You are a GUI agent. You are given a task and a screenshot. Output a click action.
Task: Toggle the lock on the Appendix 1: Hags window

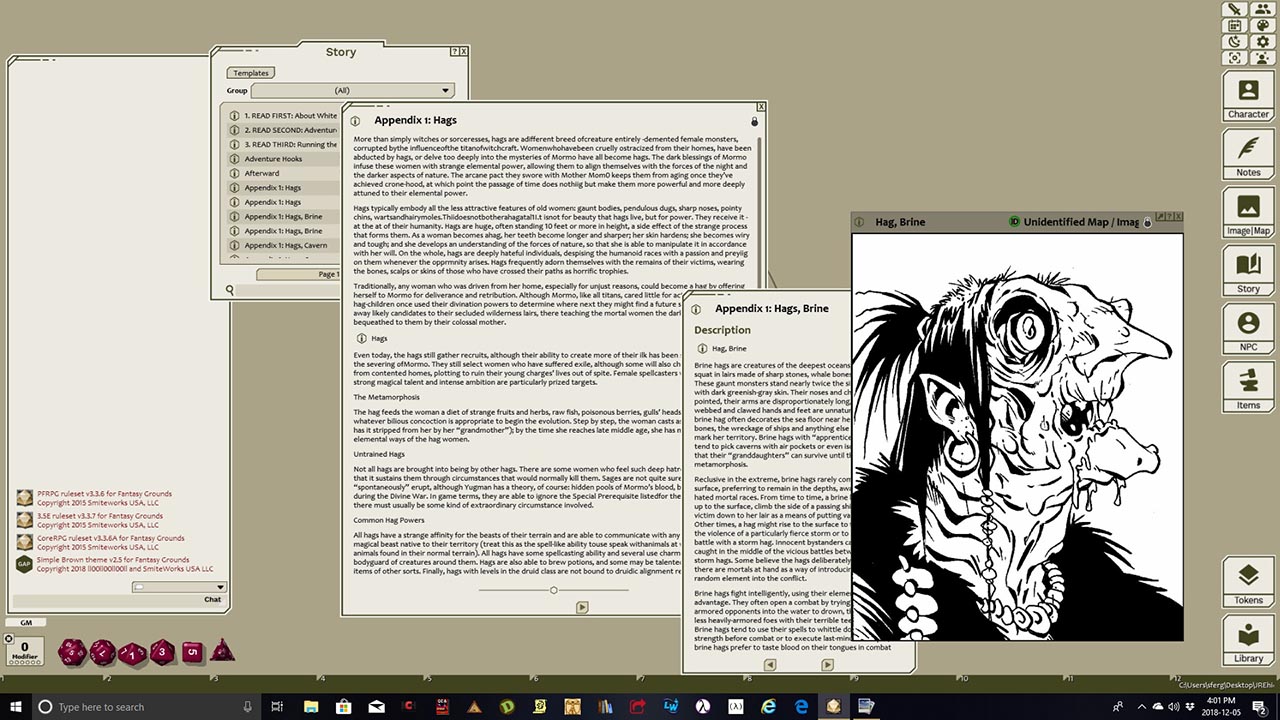[754, 121]
